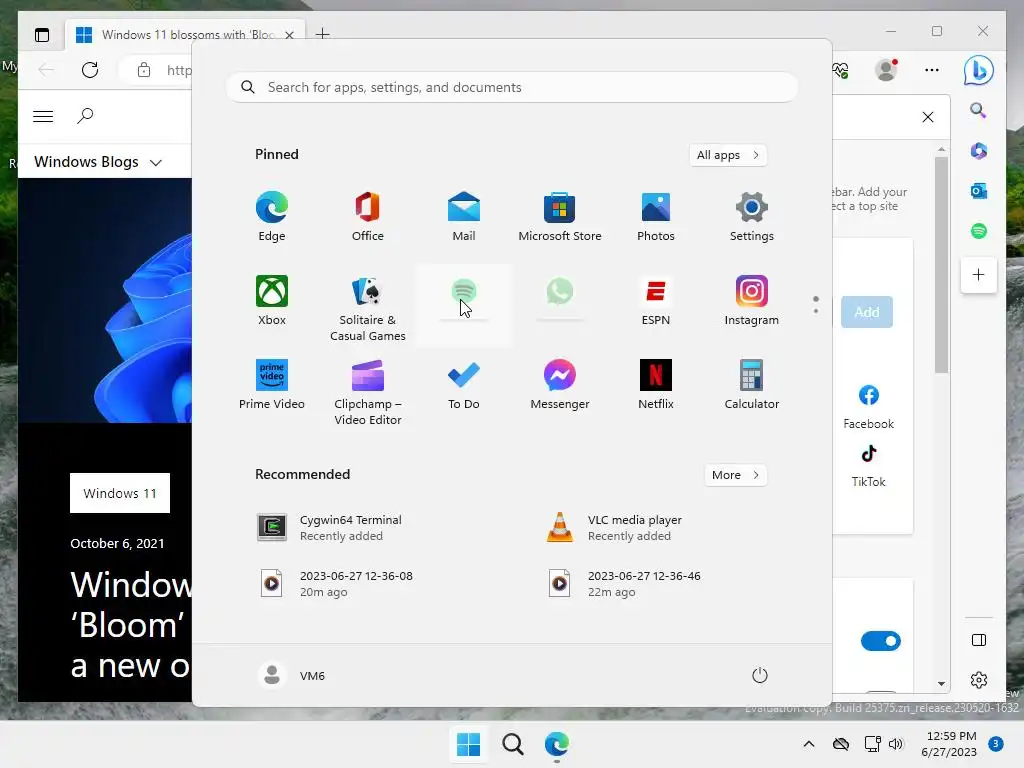
Task: Toggle the sidebar hide button in Edge
Action: 978,640
